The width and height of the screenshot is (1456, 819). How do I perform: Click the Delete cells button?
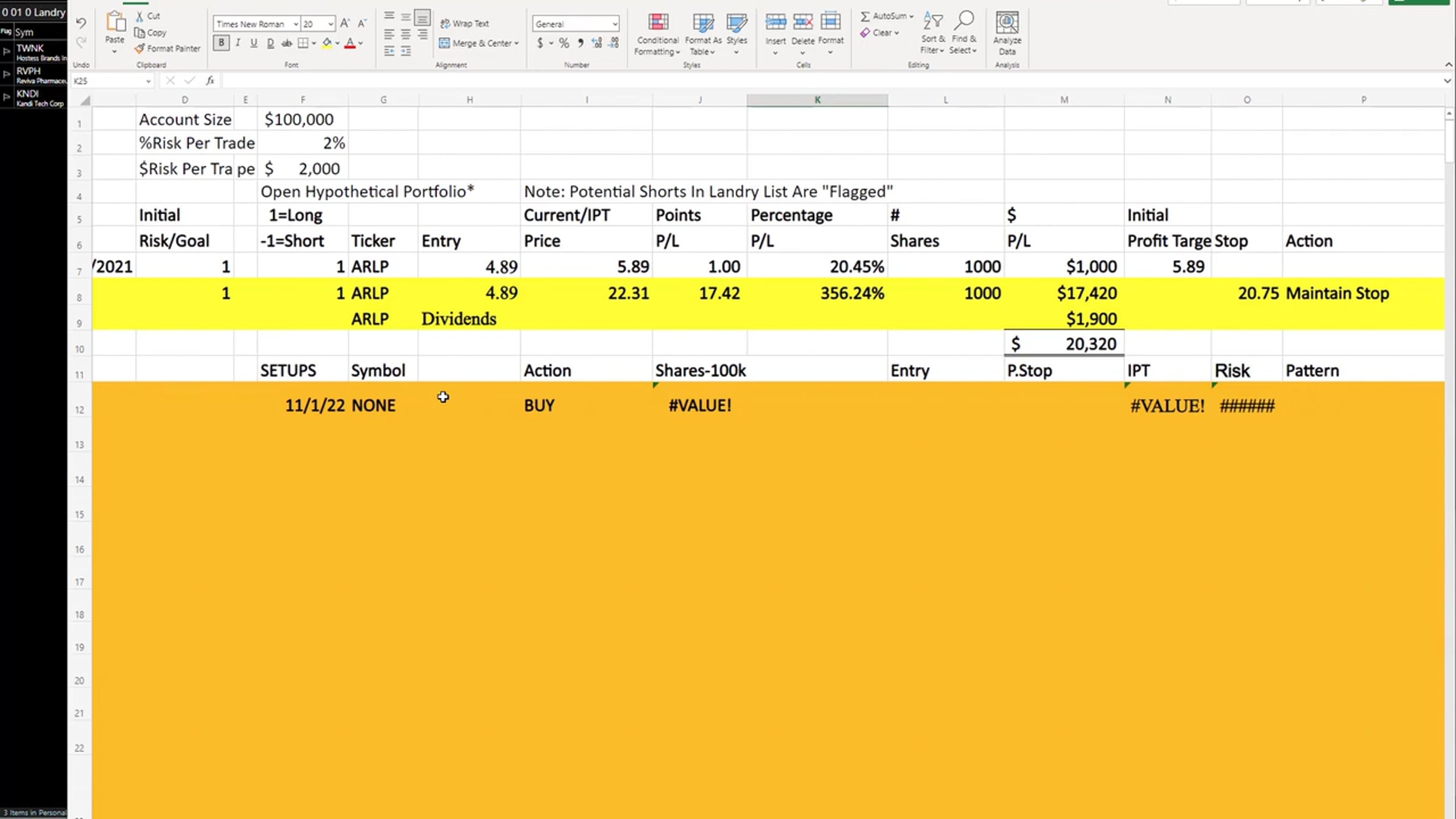pos(803,33)
